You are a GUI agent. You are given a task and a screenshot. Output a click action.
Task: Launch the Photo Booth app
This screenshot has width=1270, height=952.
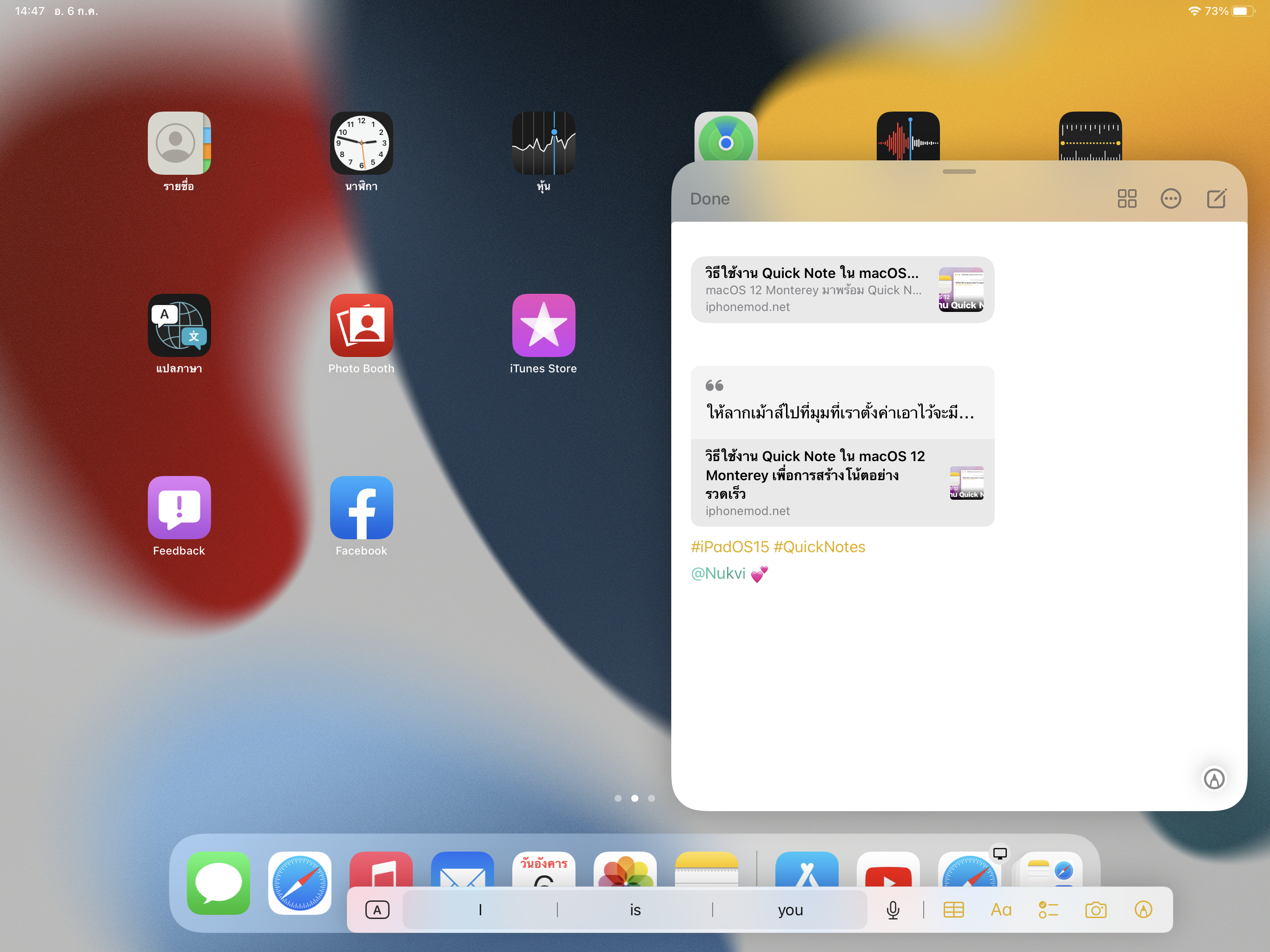click(x=361, y=325)
